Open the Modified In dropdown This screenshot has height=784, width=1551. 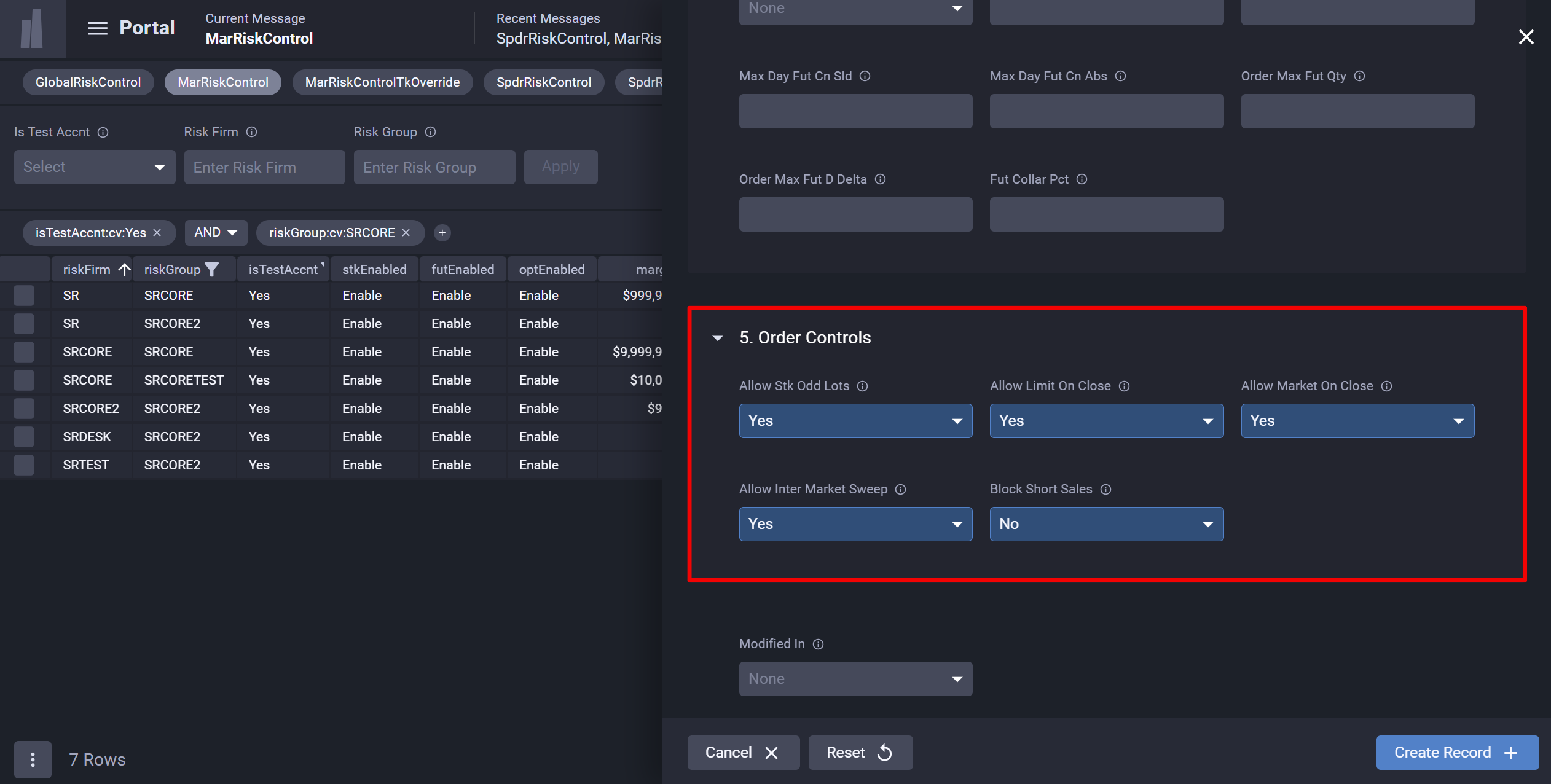pyautogui.click(x=855, y=678)
